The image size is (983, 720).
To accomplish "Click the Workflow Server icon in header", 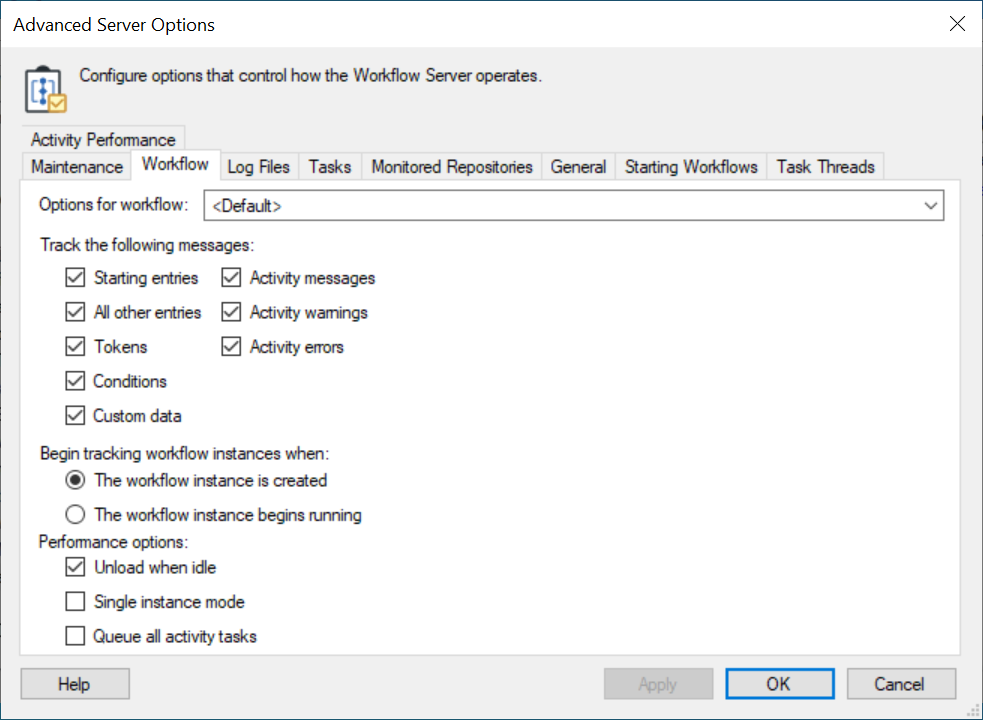I will [44, 89].
